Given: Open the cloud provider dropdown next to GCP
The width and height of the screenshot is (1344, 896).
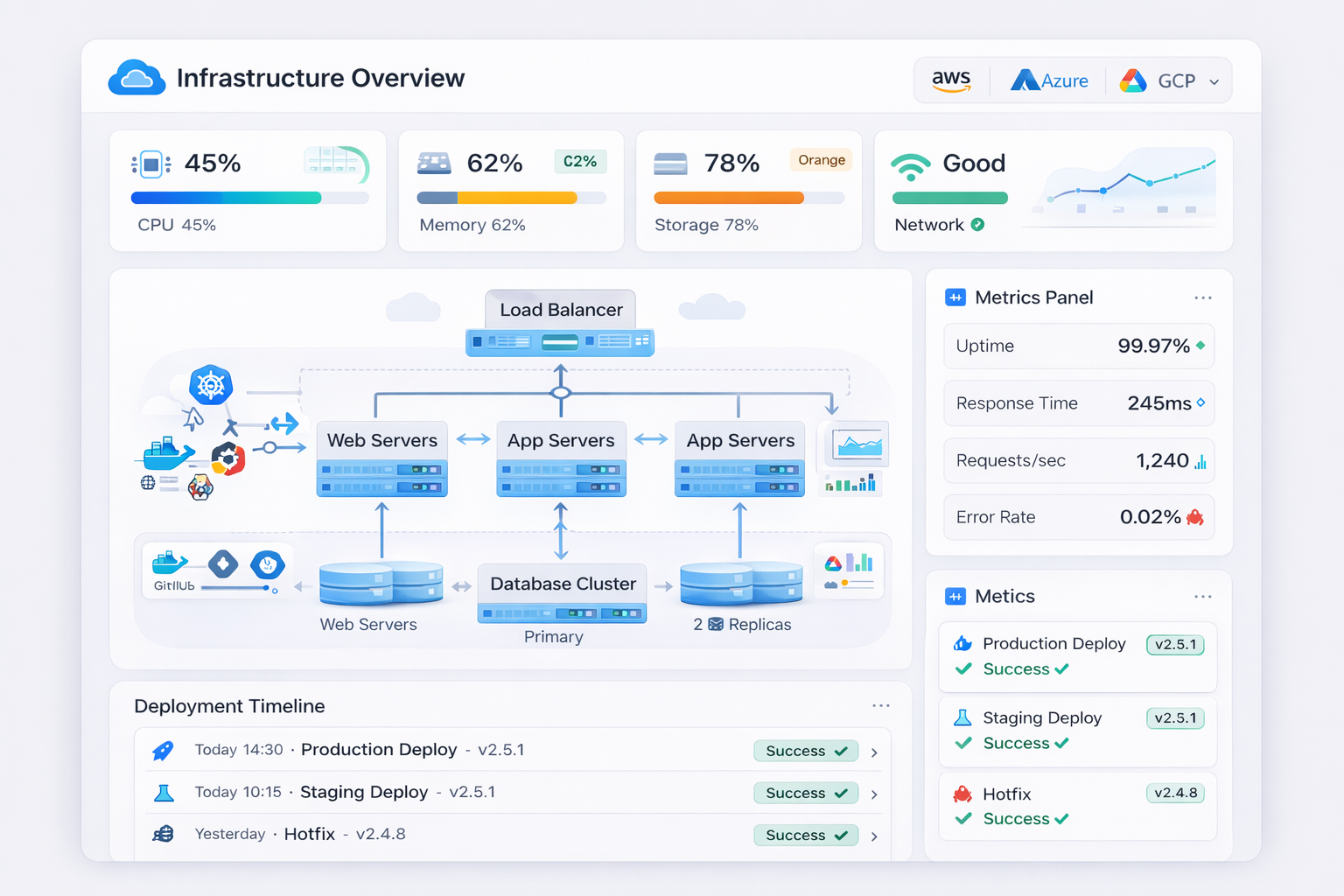Looking at the screenshot, I should click(x=1214, y=80).
